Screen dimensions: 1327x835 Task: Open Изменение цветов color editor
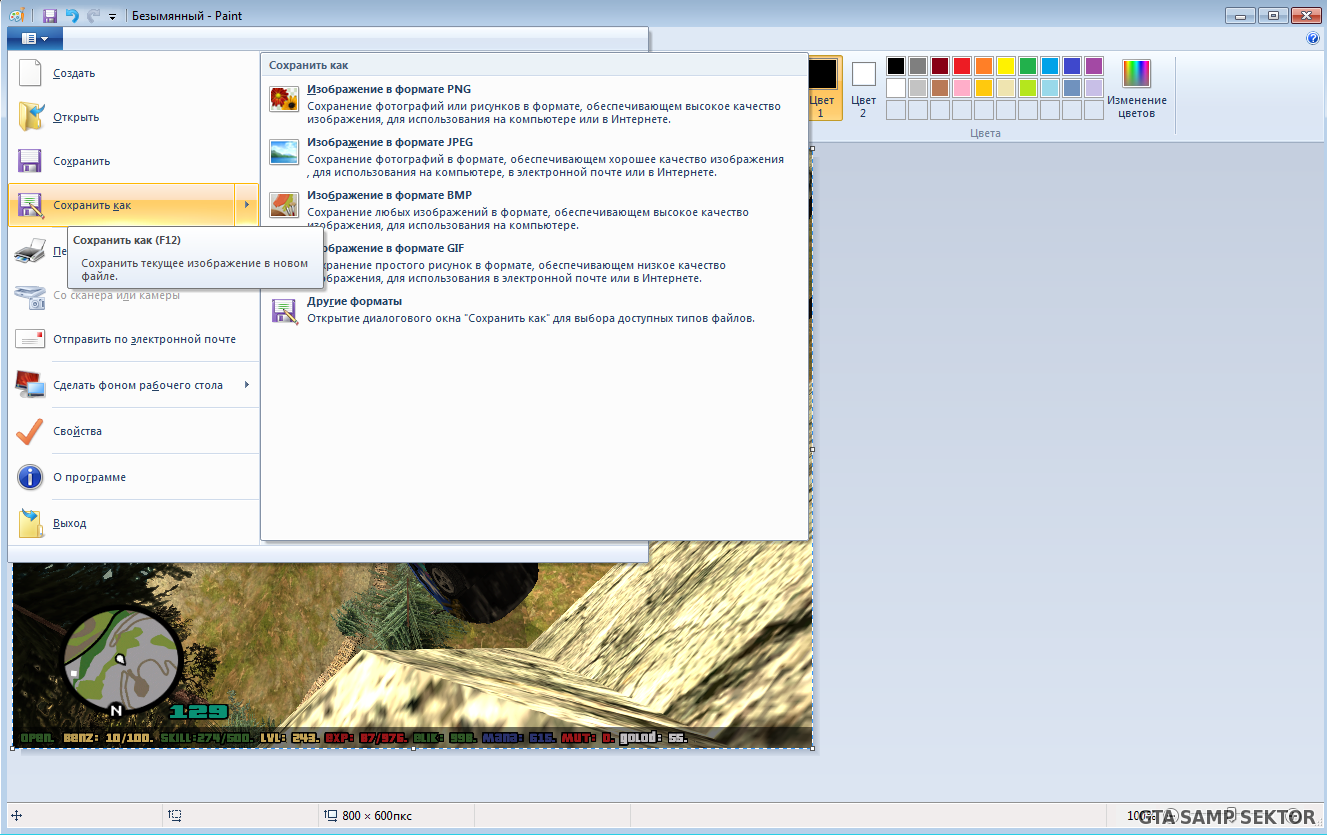tap(1136, 88)
